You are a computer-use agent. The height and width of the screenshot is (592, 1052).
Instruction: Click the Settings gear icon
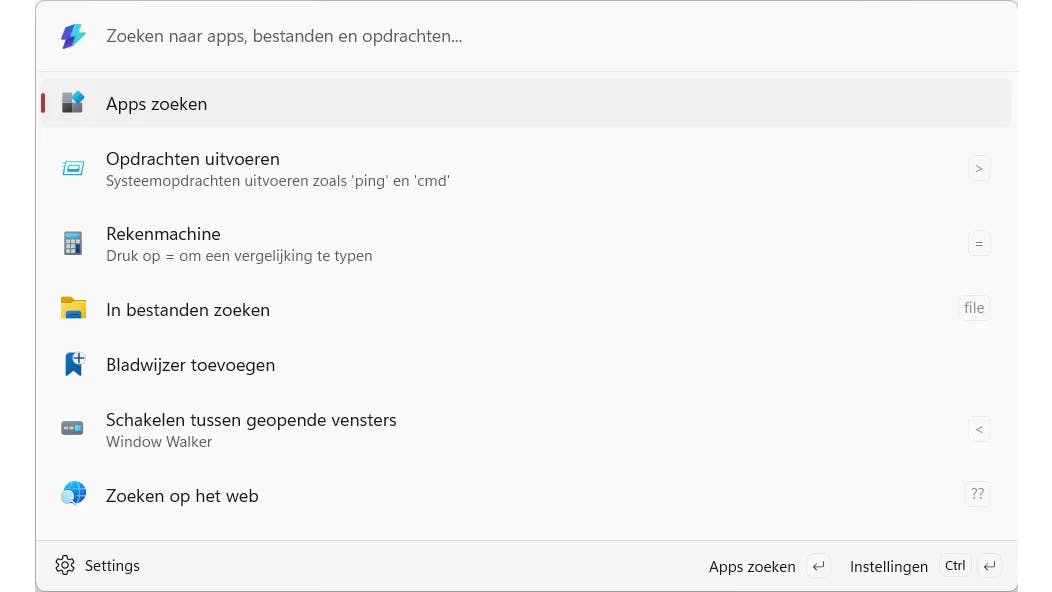(x=65, y=565)
